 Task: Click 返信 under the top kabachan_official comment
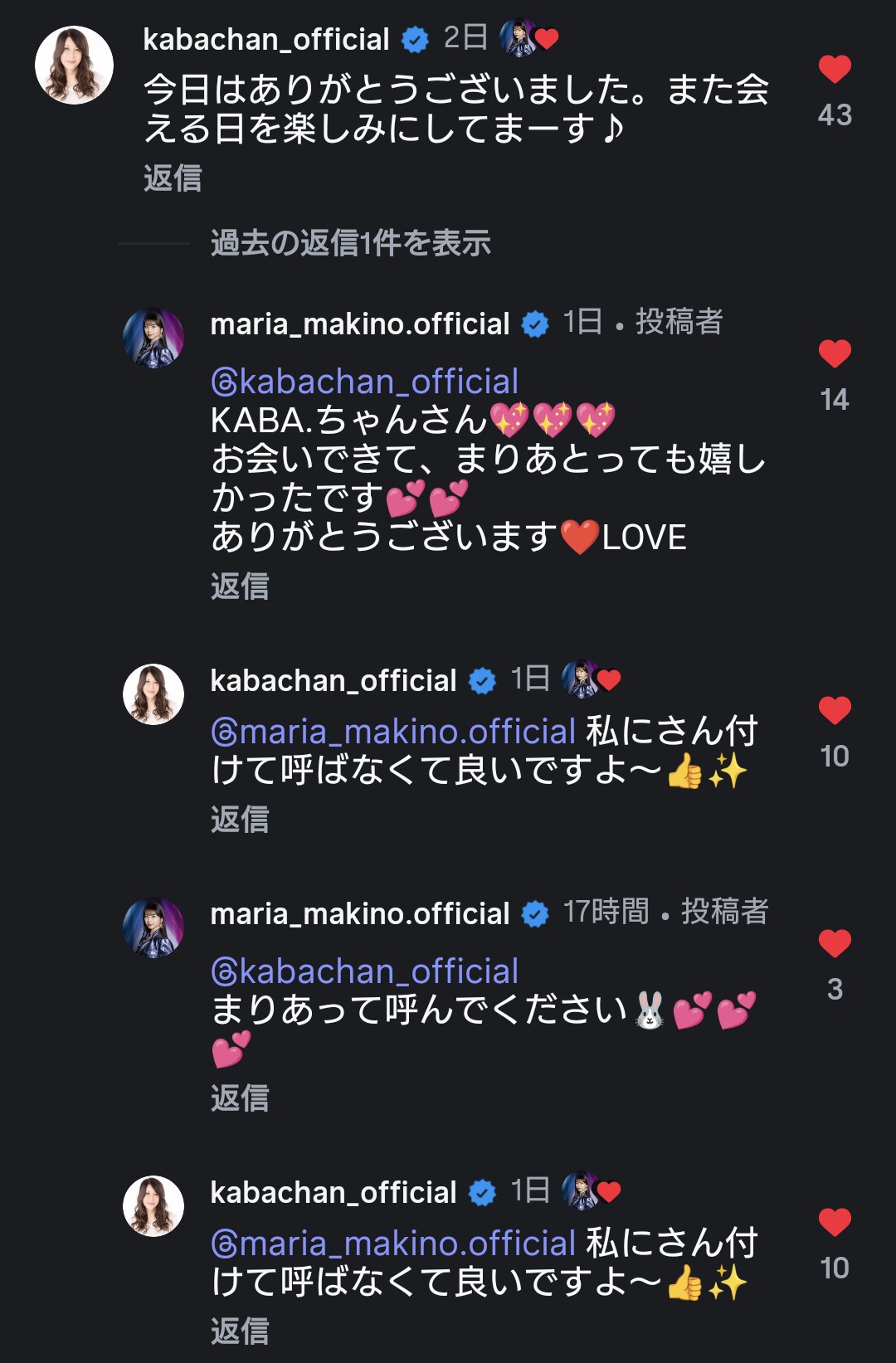(173, 178)
